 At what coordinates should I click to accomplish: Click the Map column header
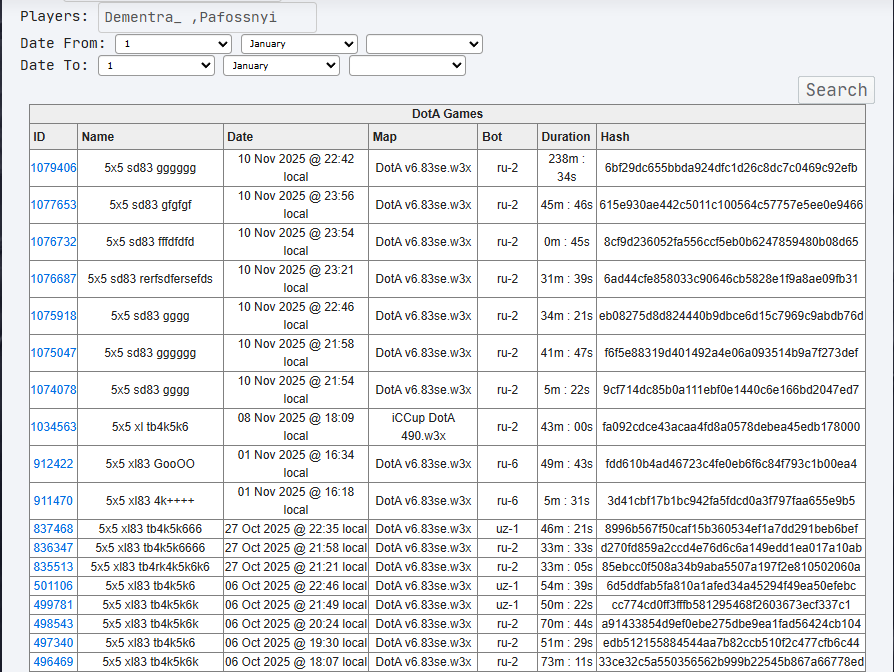pos(423,137)
